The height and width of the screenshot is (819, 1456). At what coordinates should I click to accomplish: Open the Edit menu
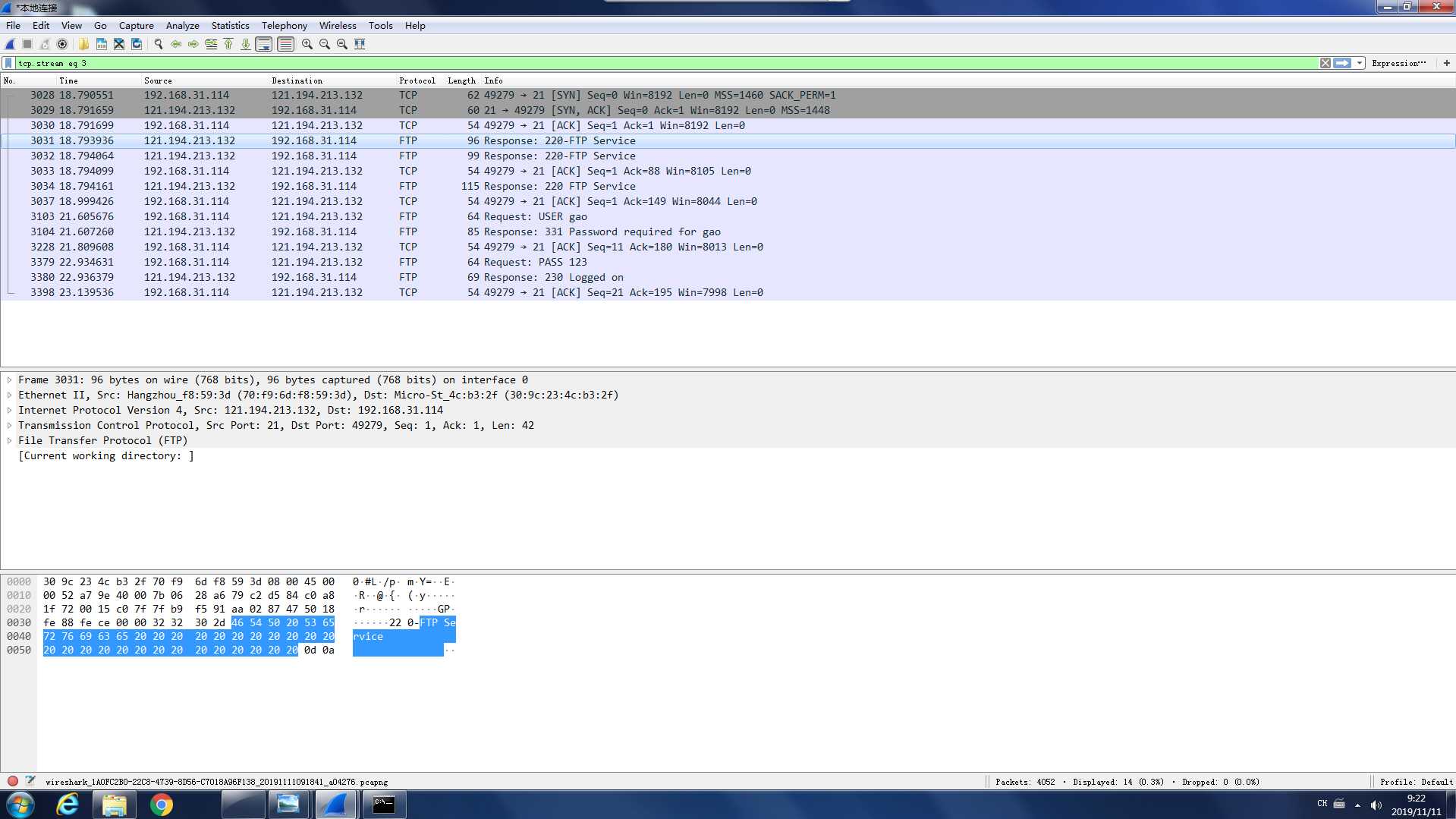click(x=41, y=25)
